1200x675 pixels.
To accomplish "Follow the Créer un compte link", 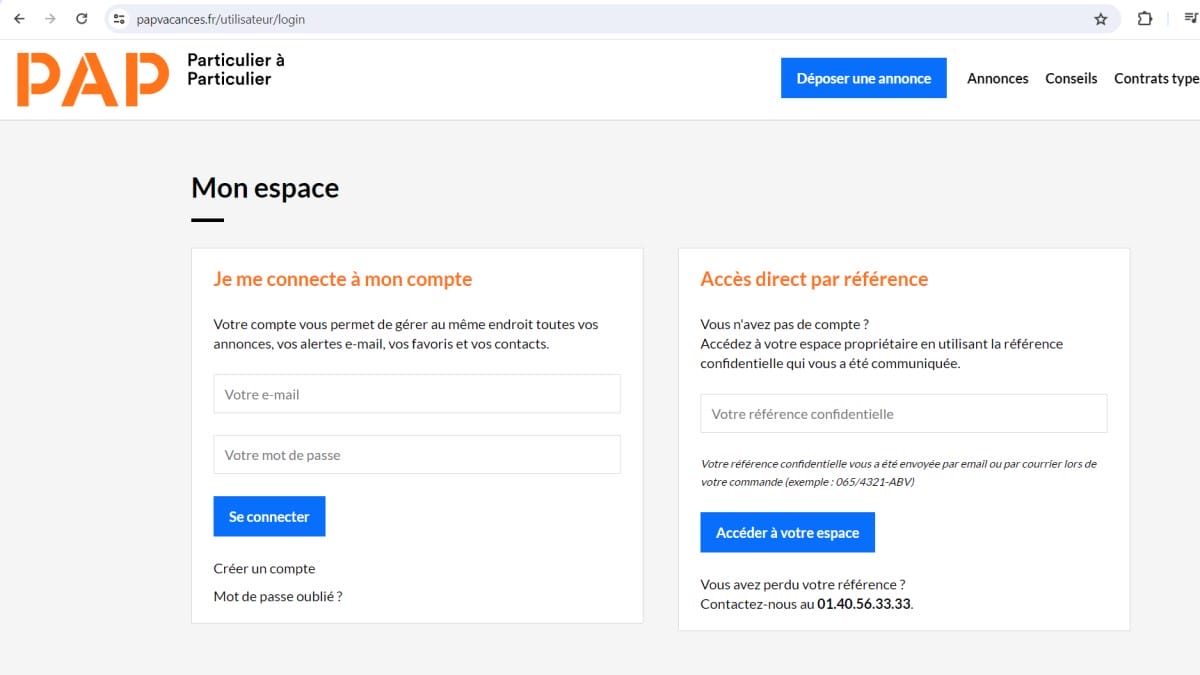I will [264, 568].
